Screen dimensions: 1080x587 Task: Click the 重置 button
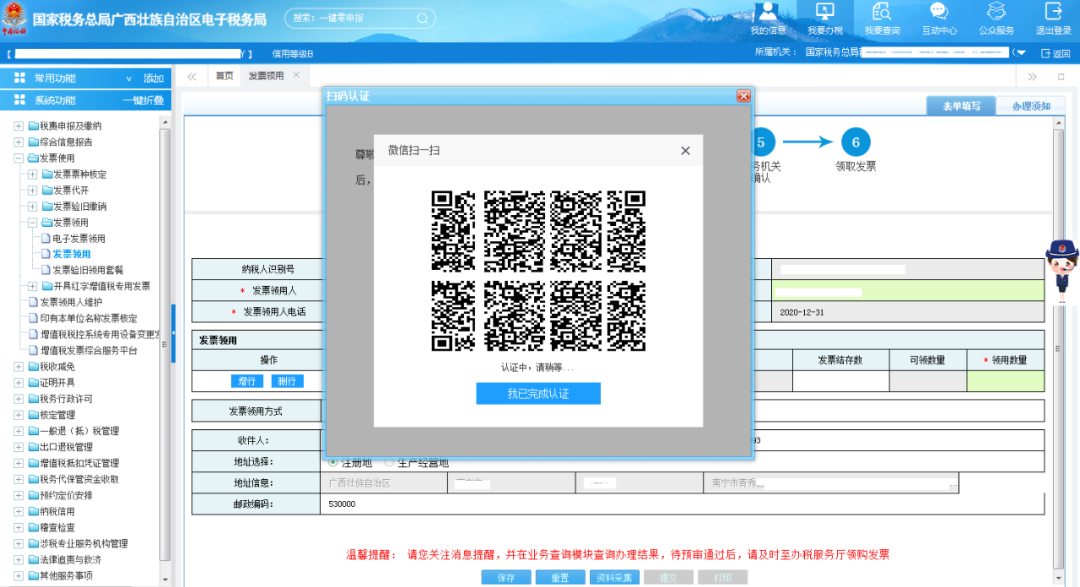[x=561, y=577]
